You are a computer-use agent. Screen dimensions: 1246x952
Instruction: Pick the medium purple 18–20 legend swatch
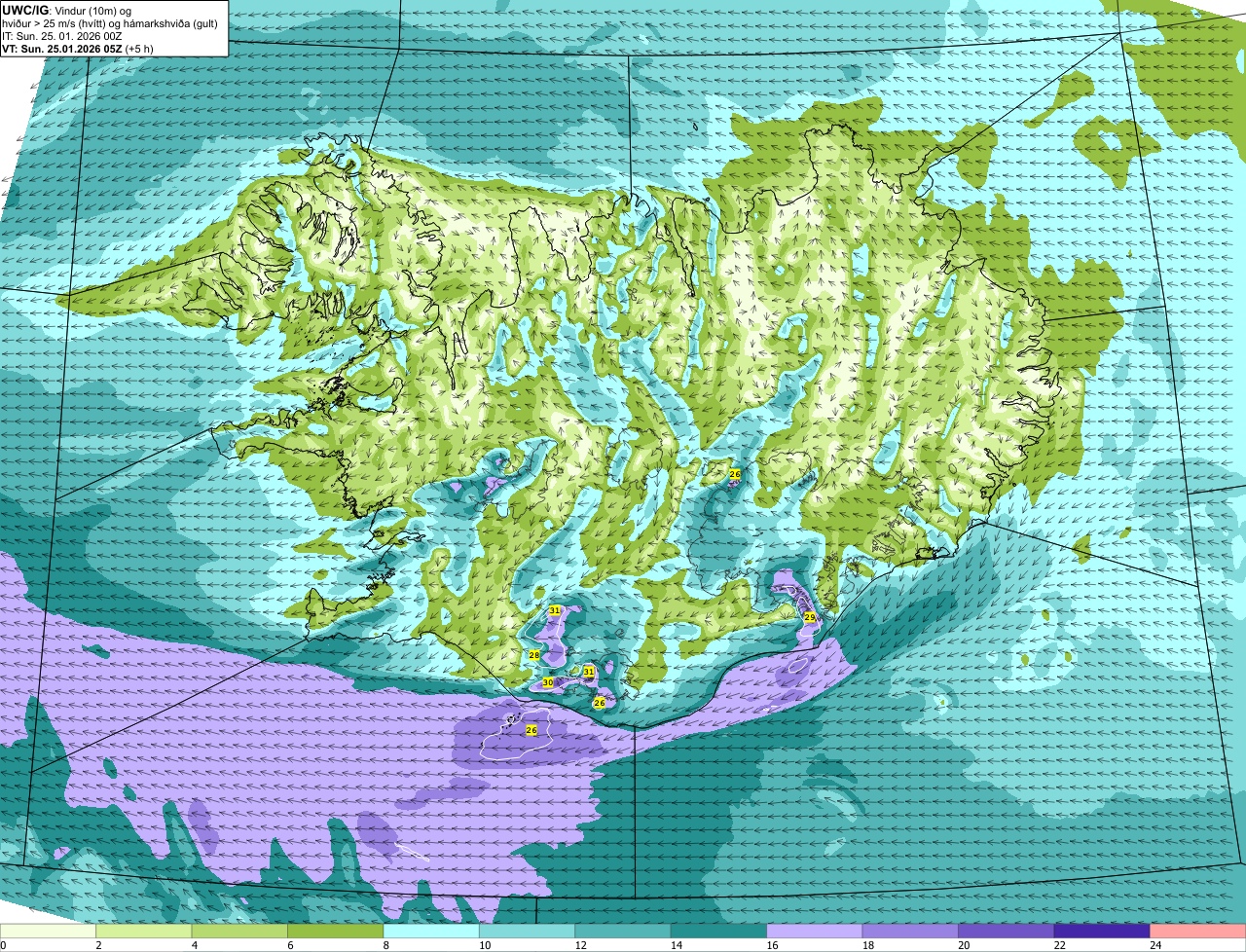(911, 931)
